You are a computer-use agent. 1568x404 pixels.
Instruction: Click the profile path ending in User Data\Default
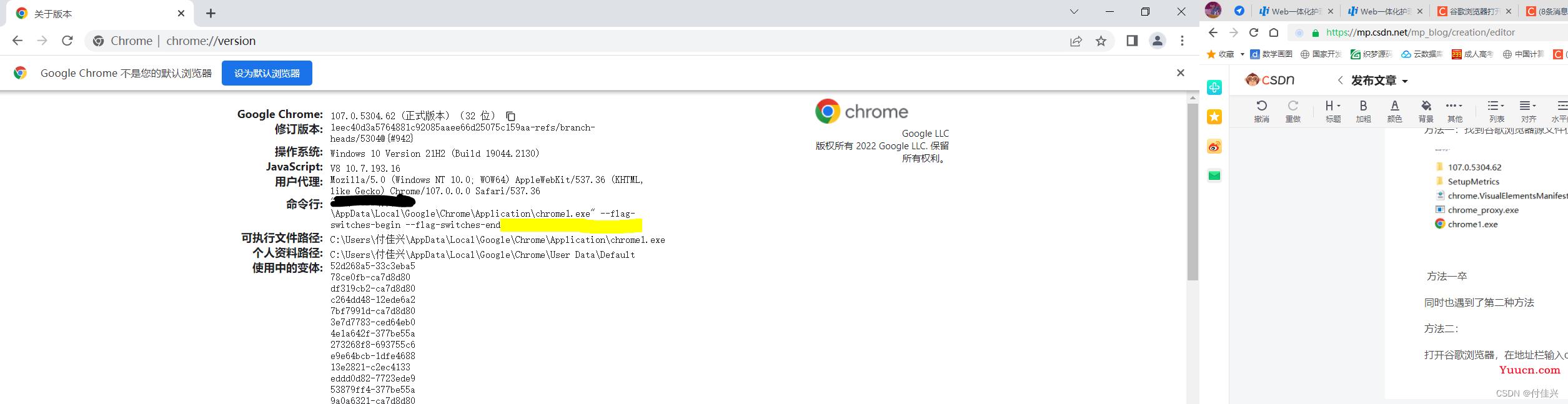(x=482, y=255)
